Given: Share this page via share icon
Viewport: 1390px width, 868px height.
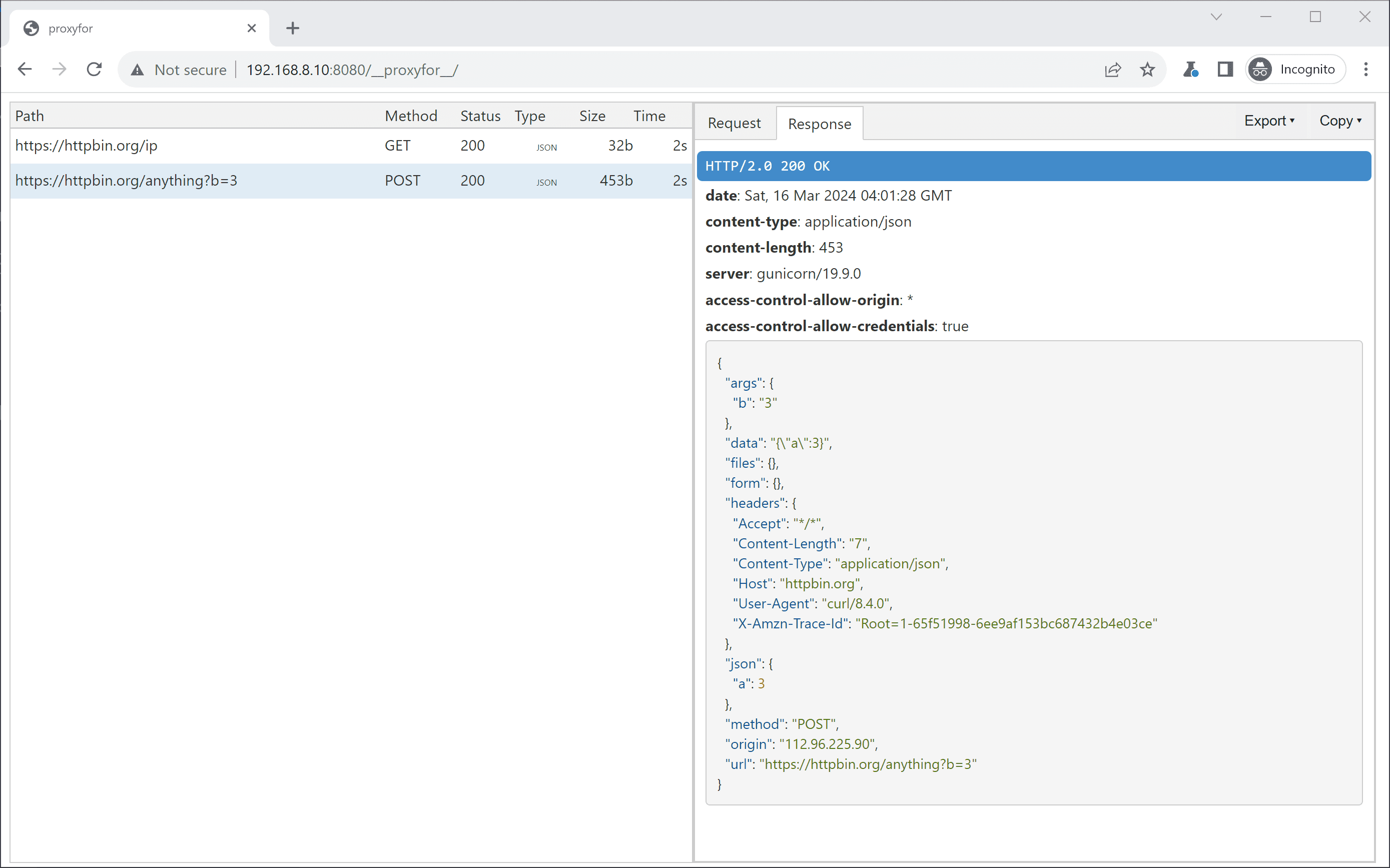Looking at the screenshot, I should (1113, 70).
